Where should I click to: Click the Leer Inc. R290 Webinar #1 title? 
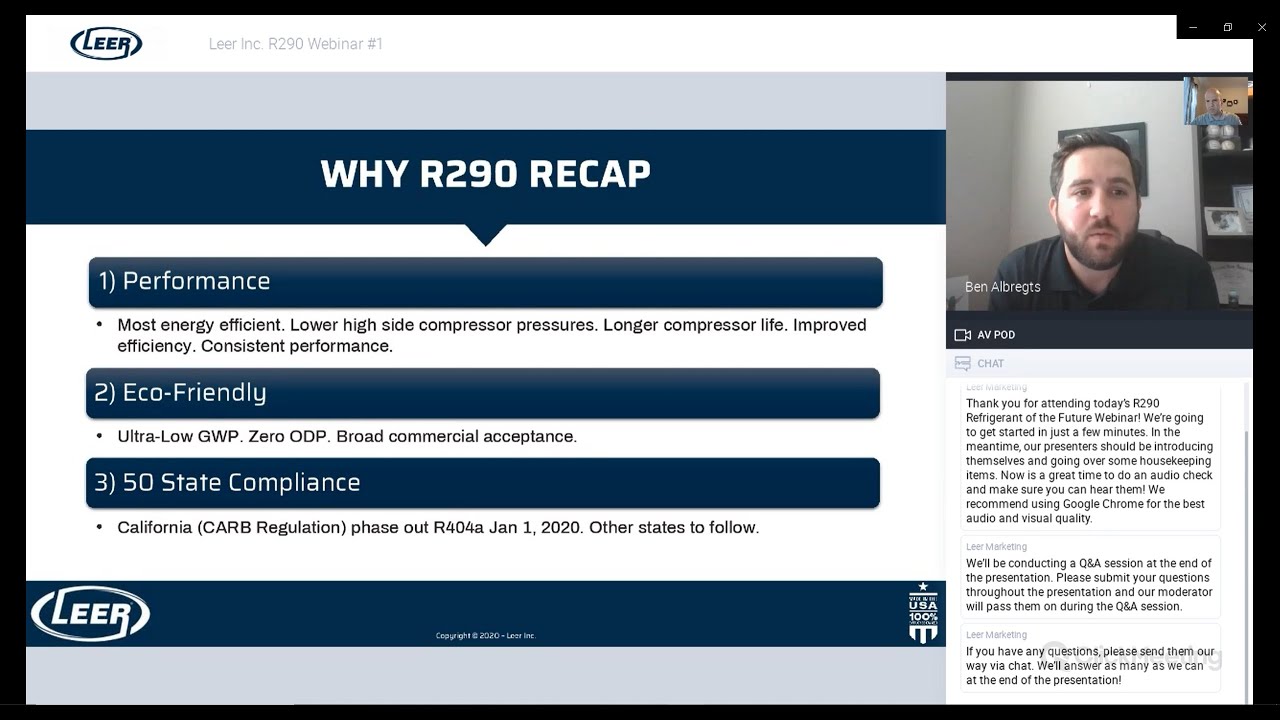pos(295,44)
